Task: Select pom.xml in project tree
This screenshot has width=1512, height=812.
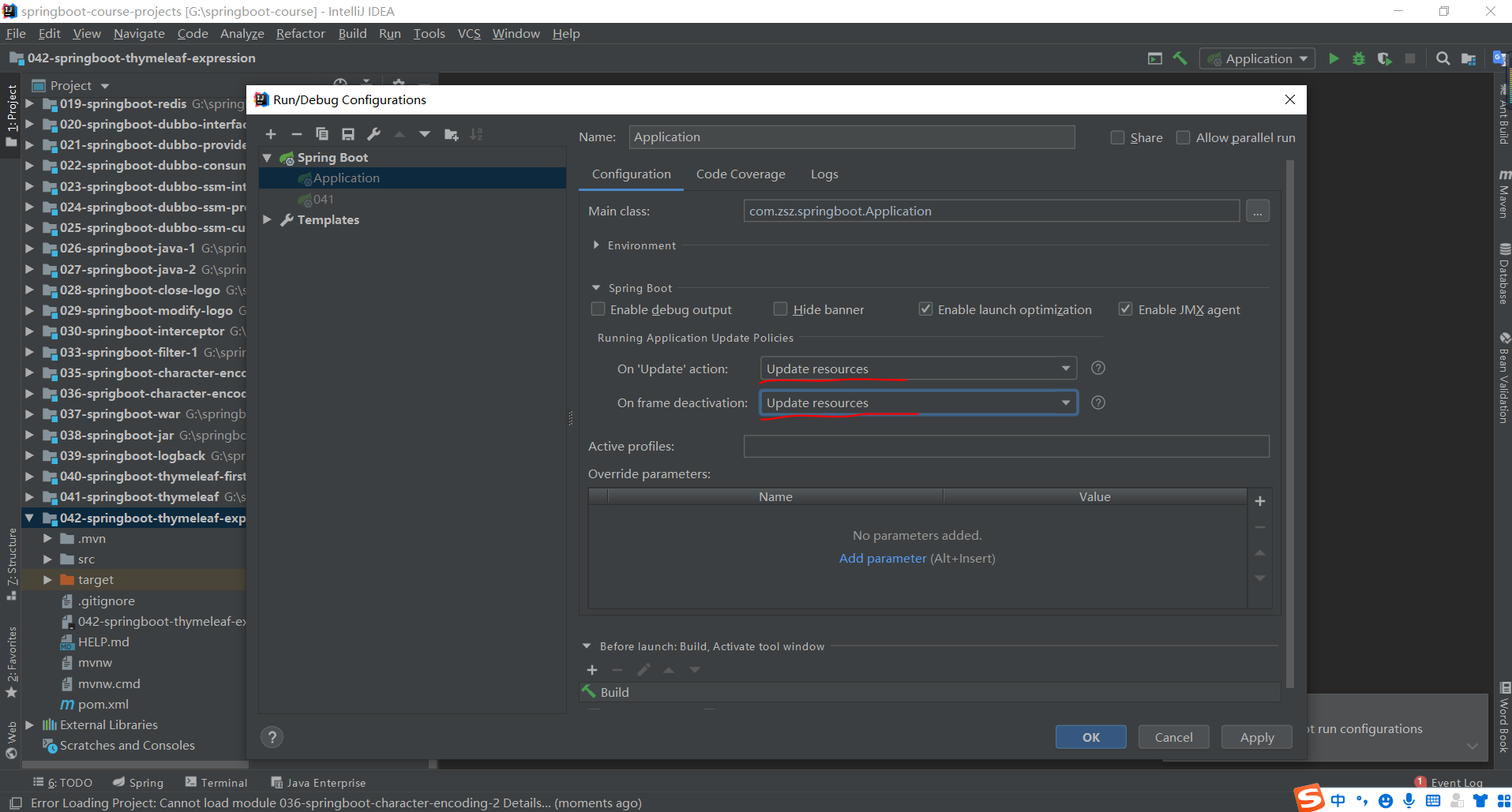Action: pyautogui.click(x=103, y=704)
